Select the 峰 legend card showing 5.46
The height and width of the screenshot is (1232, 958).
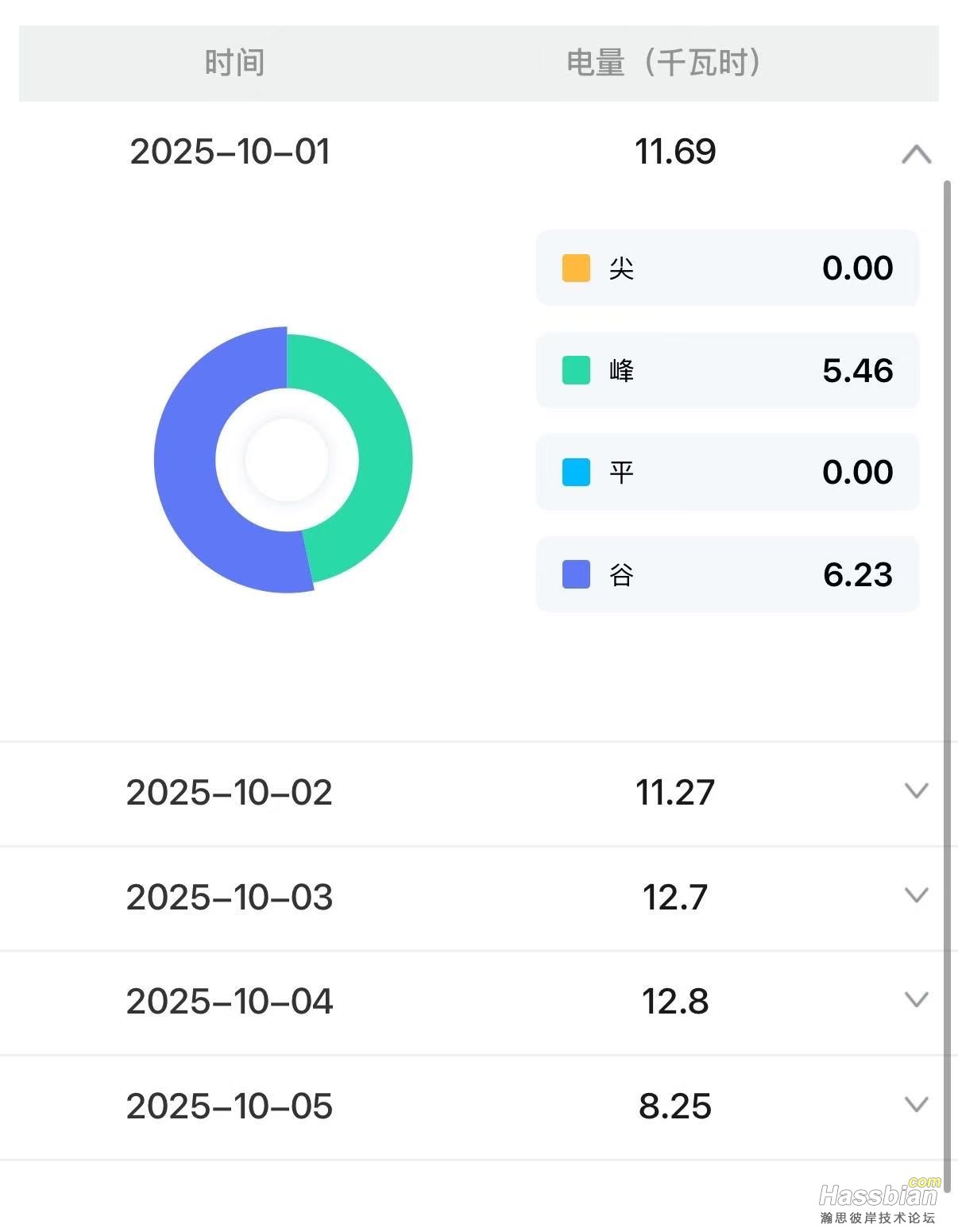point(727,370)
